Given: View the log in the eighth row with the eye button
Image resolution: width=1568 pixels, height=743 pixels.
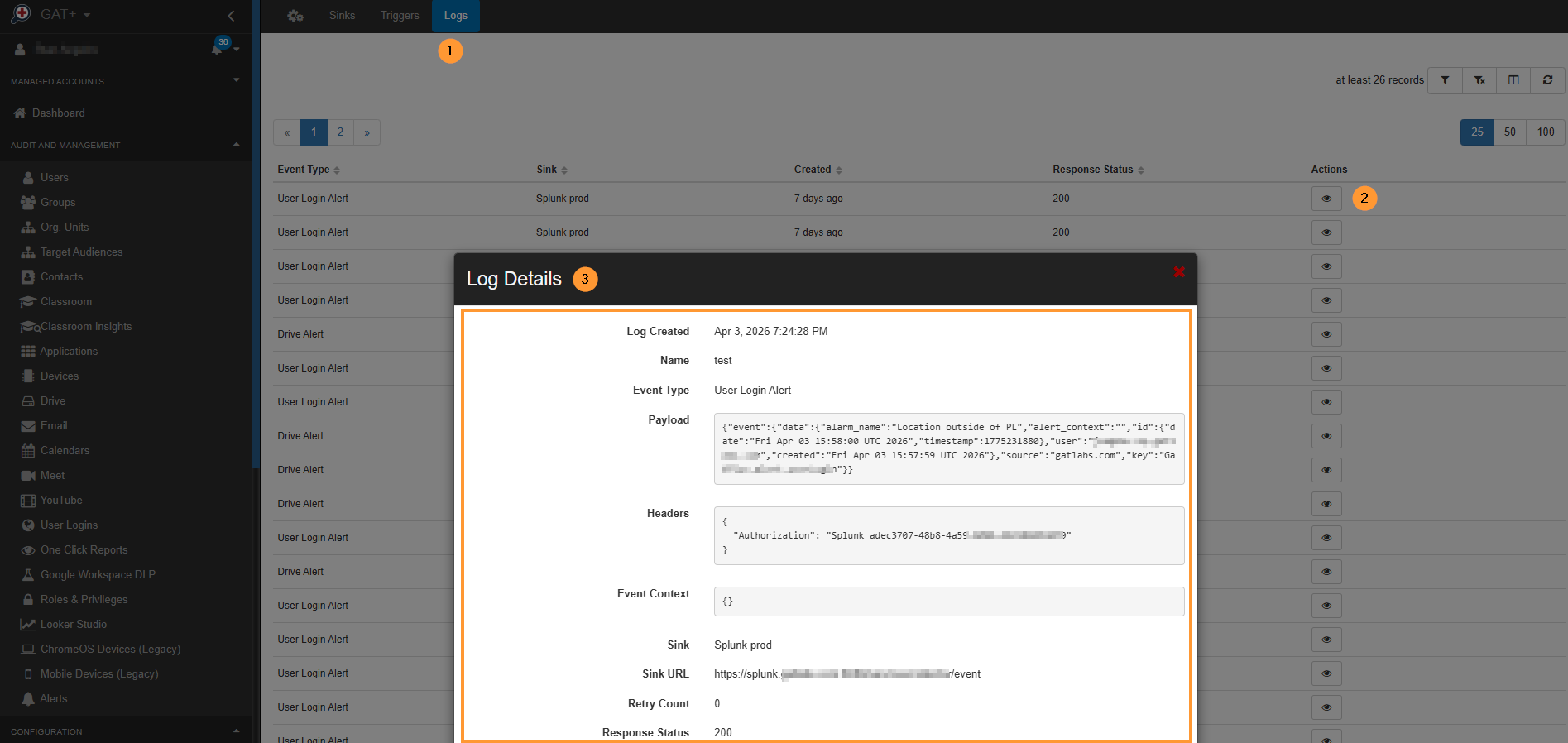Looking at the screenshot, I should (x=1326, y=436).
